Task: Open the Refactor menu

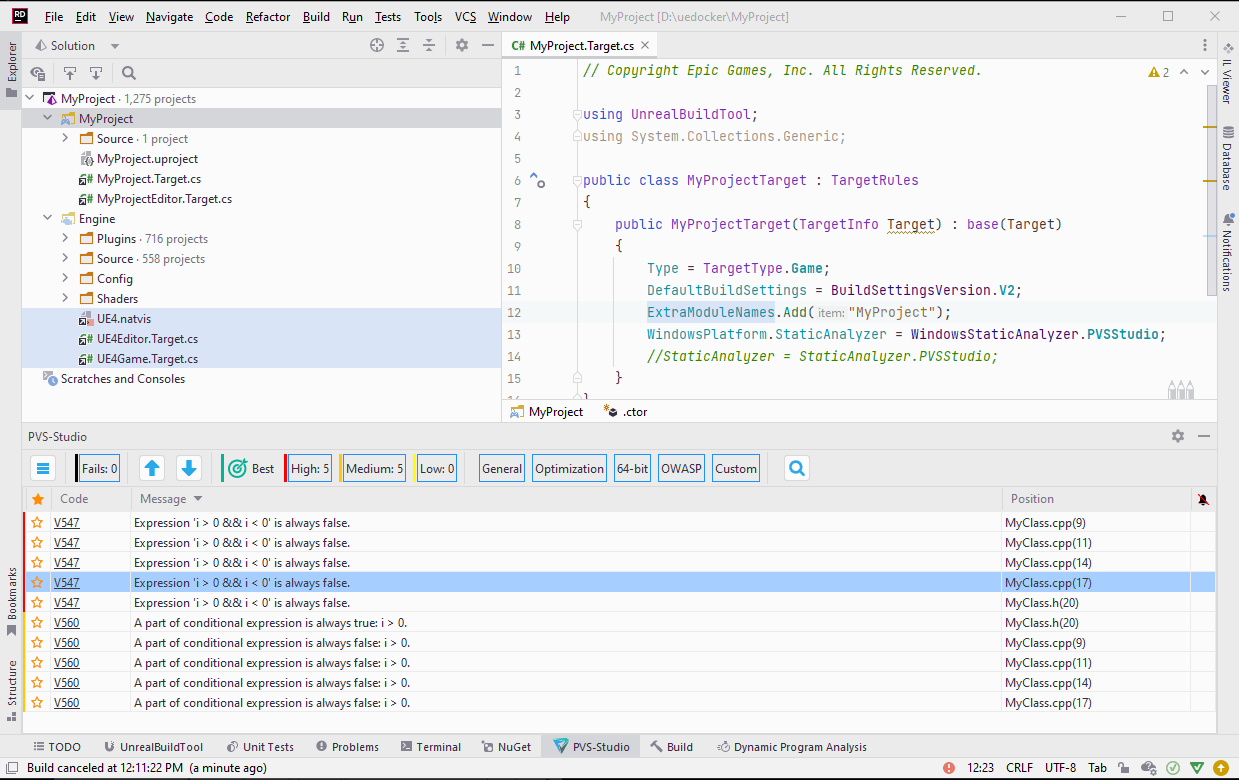Action: point(266,16)
